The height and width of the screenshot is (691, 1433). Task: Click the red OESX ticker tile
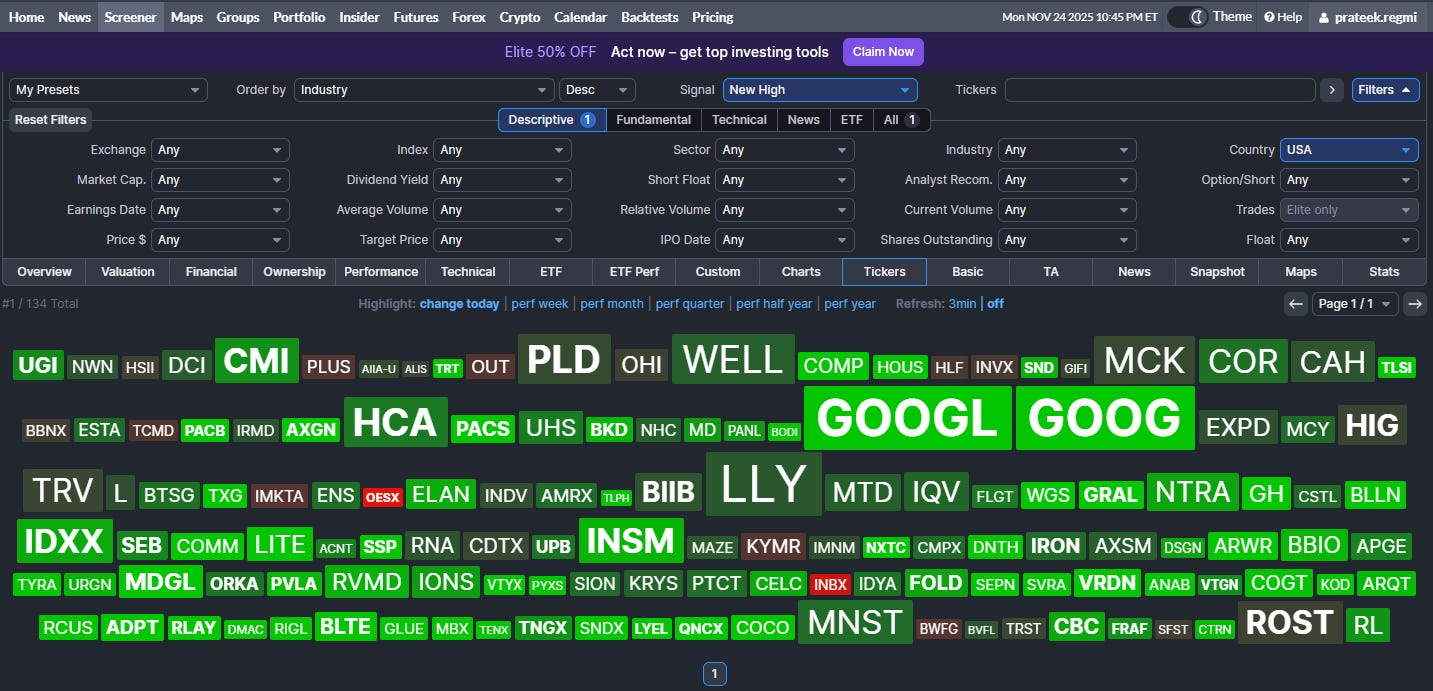pyautogui.click(x=382, y=497)
